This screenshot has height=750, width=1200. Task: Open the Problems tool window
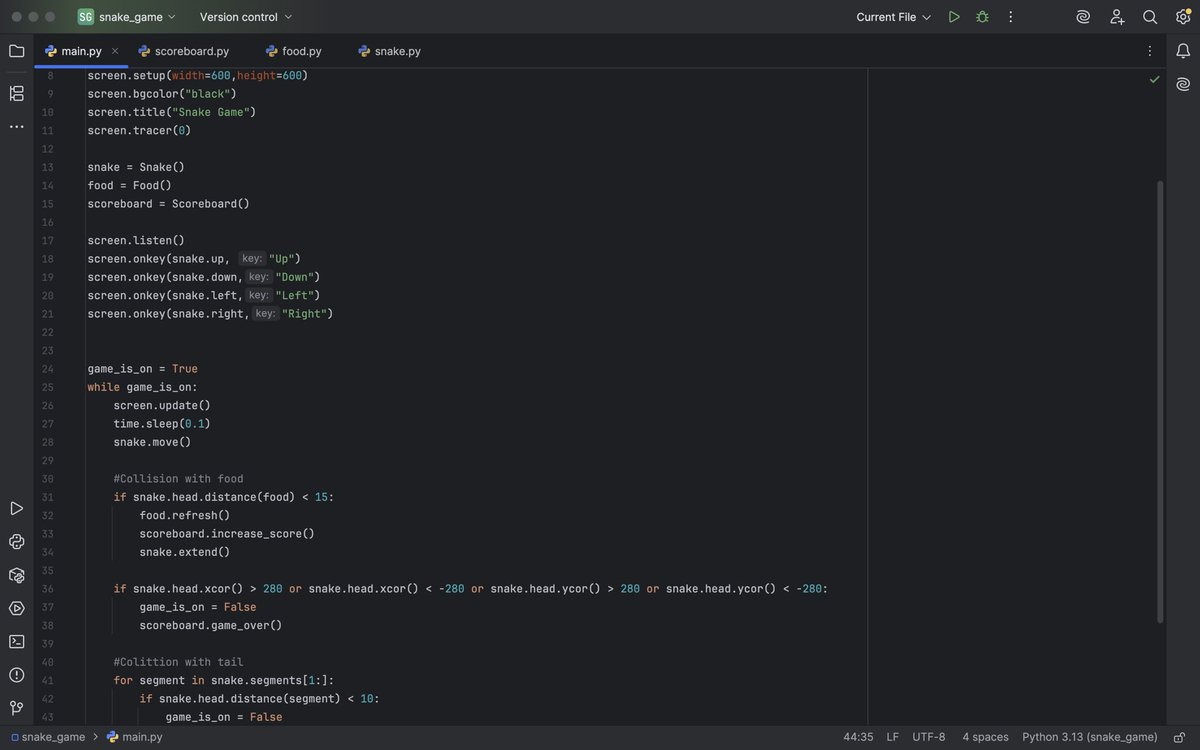click(x=16, y=675)
